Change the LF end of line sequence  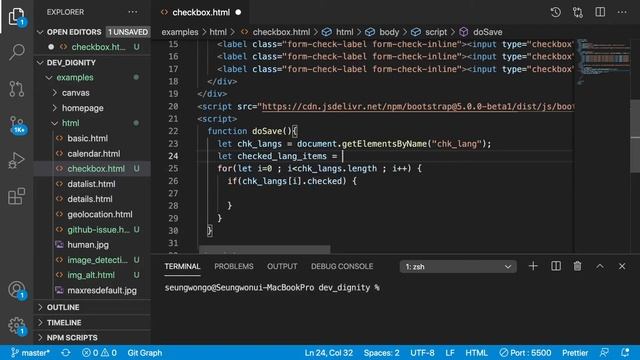coord(450,353)
